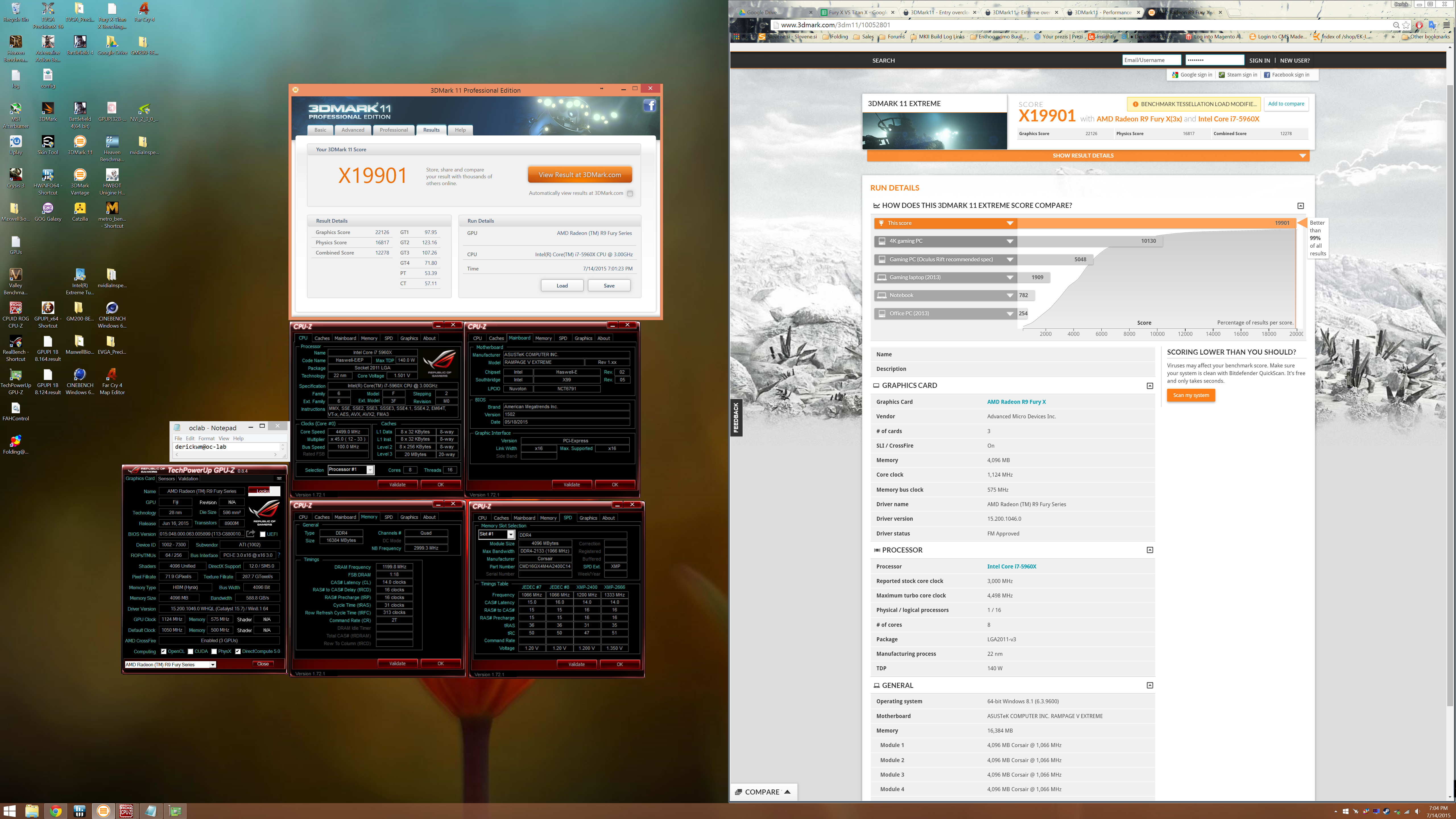
Task: Click the Chrome icon on the taskbar
Action: [x=55, y=811]
